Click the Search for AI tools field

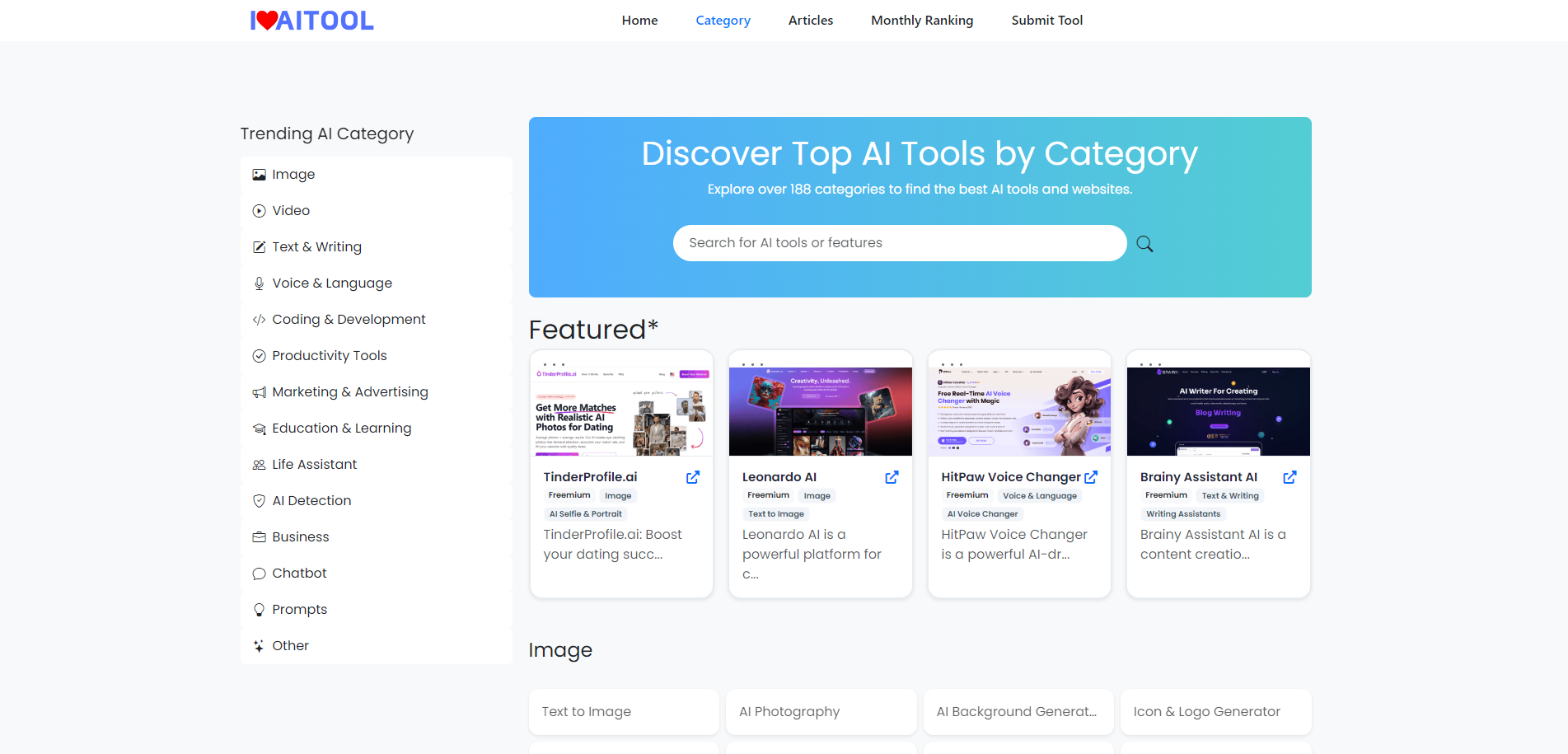tap(900, 243)
